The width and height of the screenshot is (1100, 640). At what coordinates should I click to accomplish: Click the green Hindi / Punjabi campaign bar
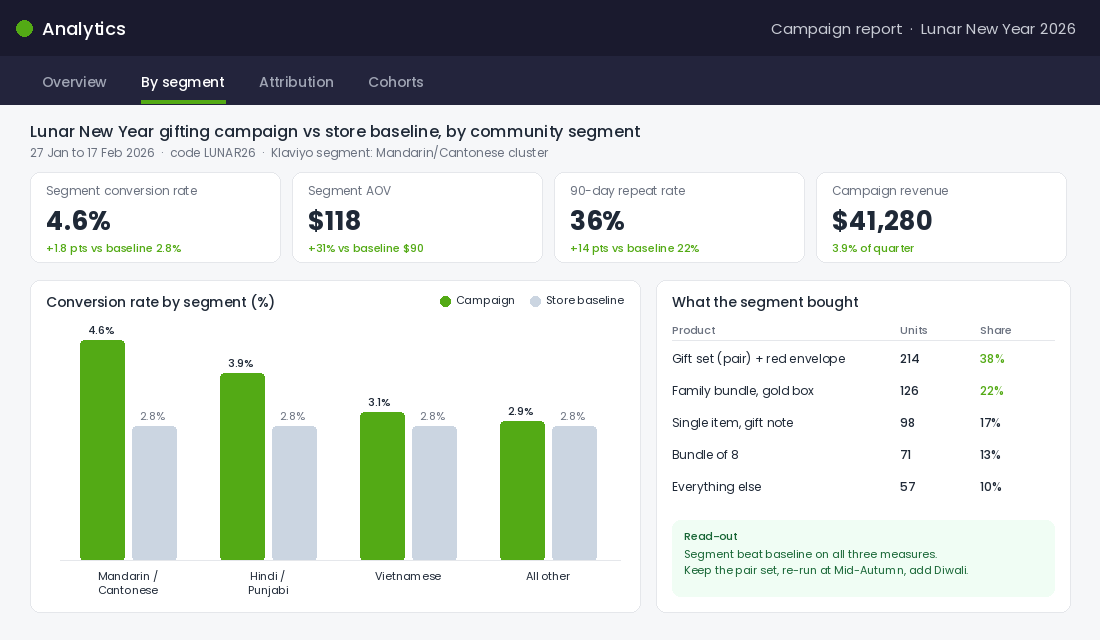[x=243, y=467]
